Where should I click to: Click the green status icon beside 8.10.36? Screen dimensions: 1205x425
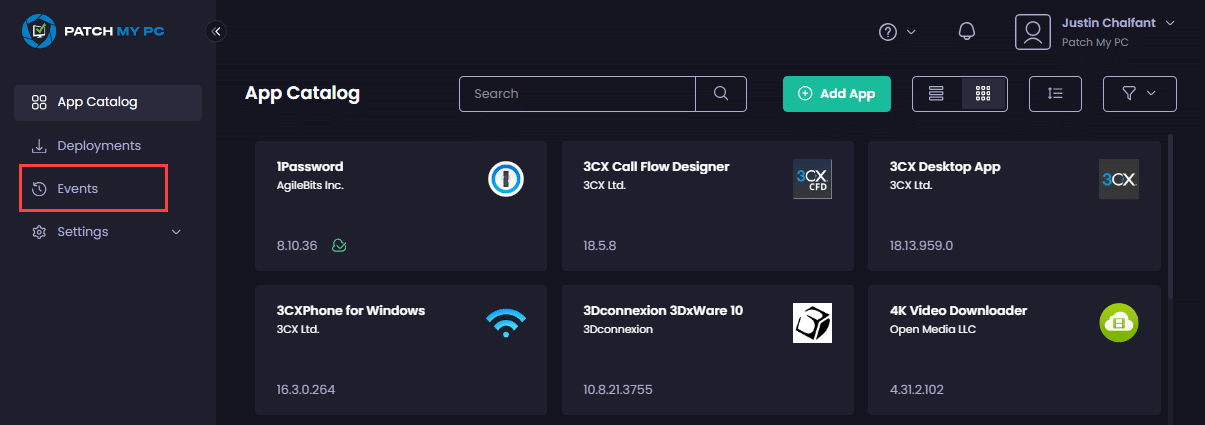339,246
